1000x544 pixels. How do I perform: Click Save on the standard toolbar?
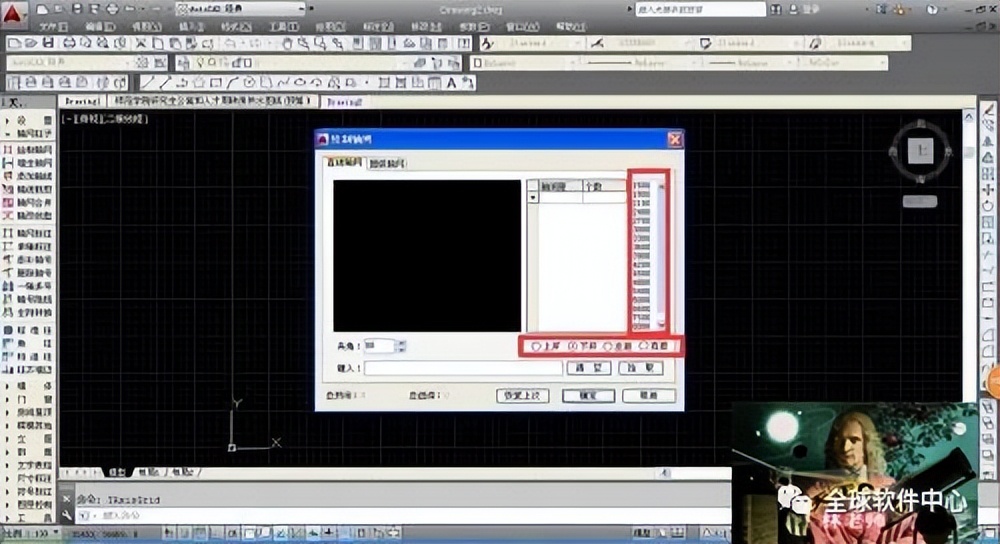pyautogui.click(x=48, y=43)
